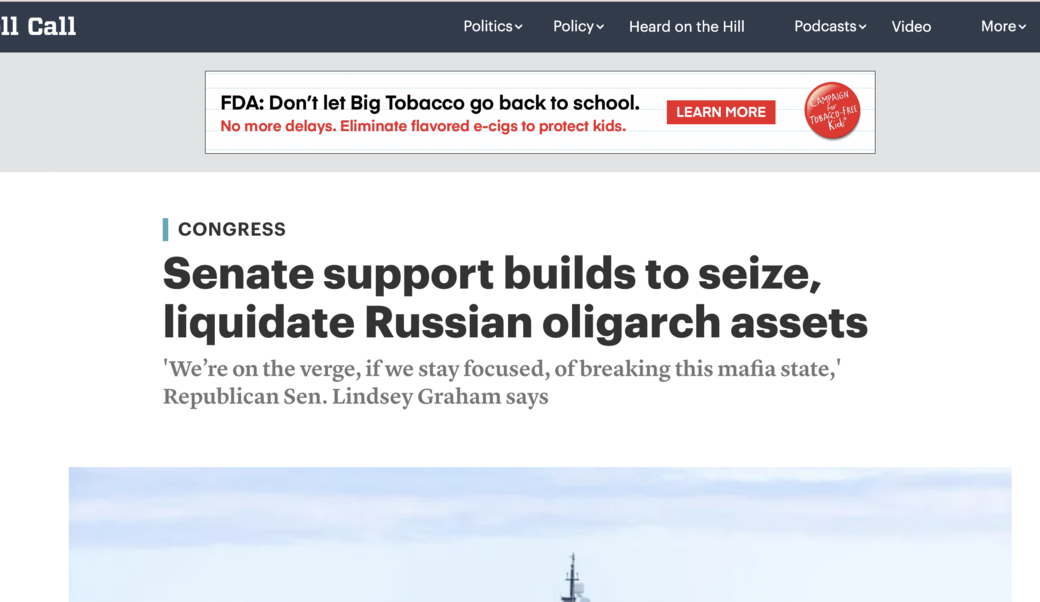This screenshot has height=602, width=1040.
Task: Select the Policy nav label
Action: coord(574,27)
